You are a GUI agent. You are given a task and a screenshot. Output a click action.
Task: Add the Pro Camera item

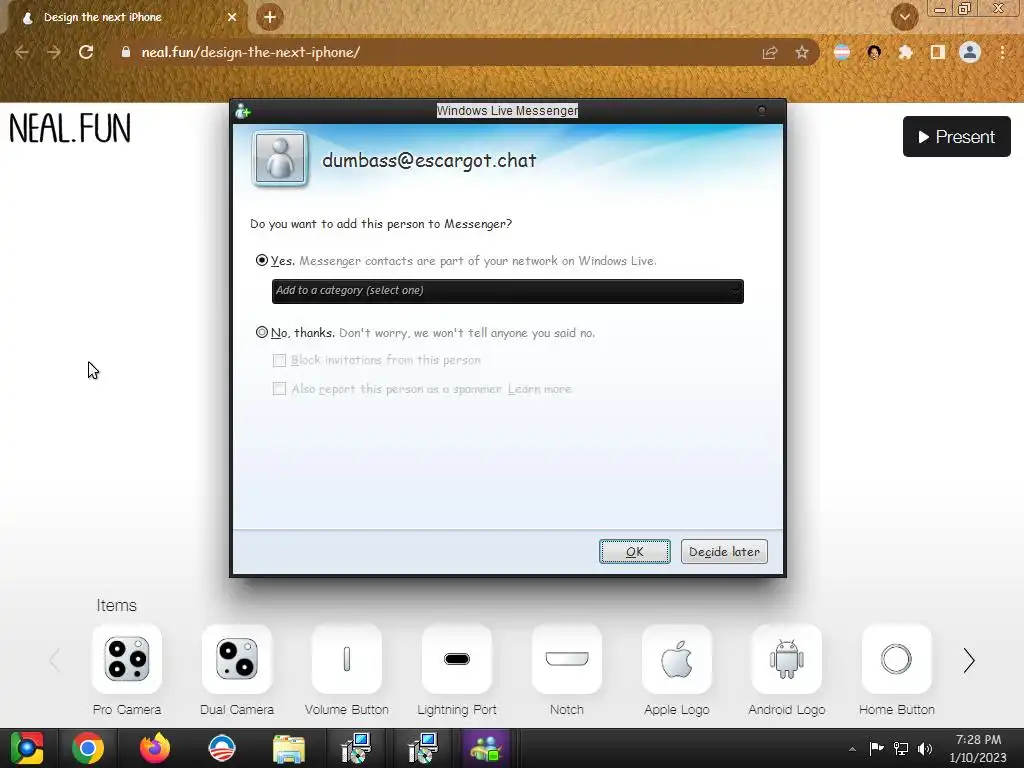coord(127,659)
